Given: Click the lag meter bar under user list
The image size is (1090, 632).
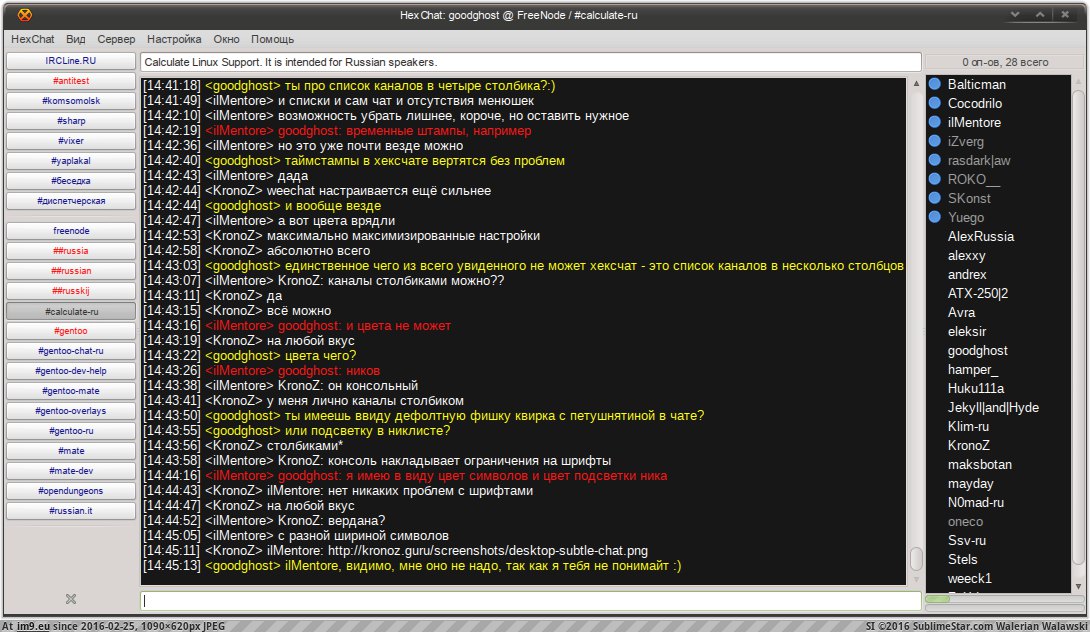Looking at the screenshot, I should pyautogui.click(x=1005, y=599).
